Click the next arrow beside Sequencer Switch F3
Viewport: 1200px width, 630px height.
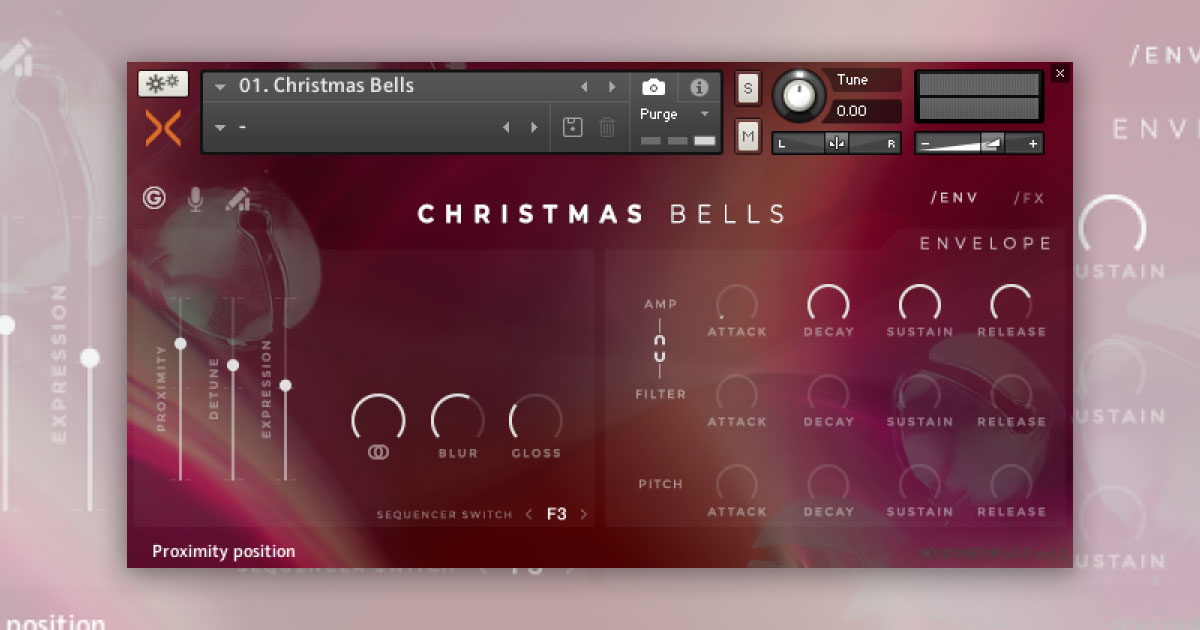click(x=582, y=512)
